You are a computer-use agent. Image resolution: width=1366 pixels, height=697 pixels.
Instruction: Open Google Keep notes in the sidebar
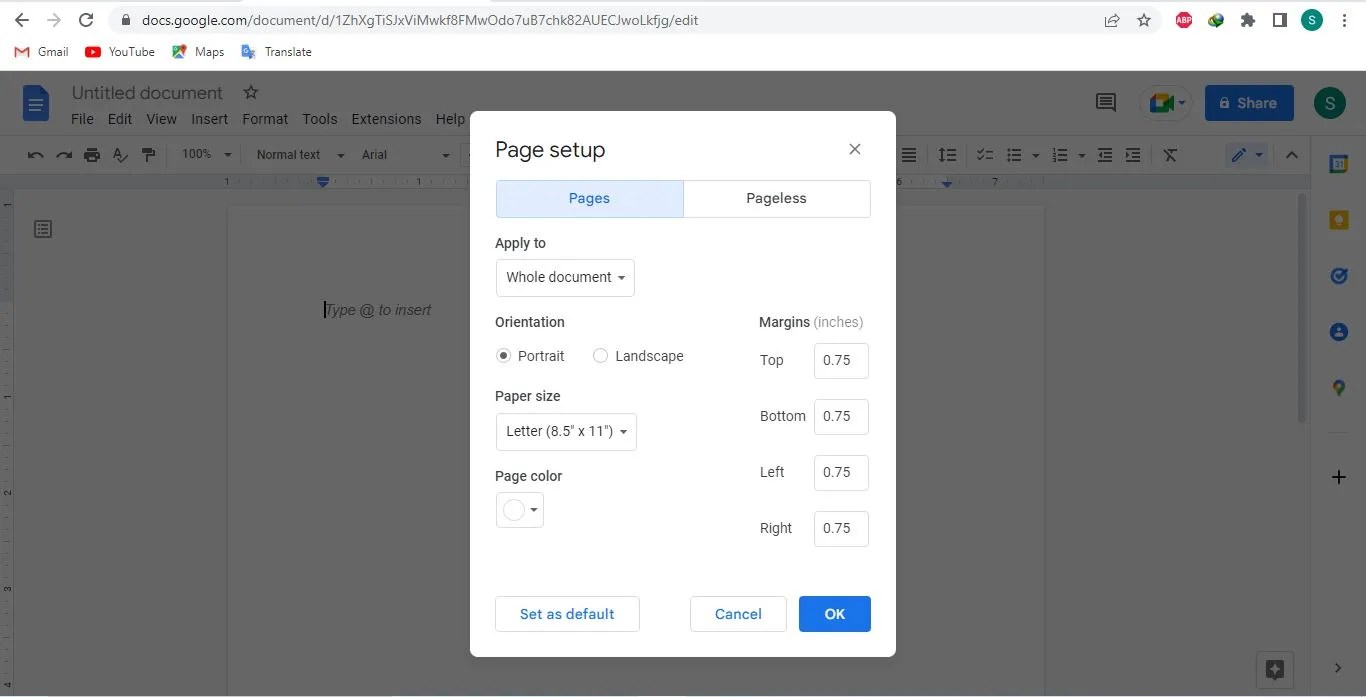1339,220
